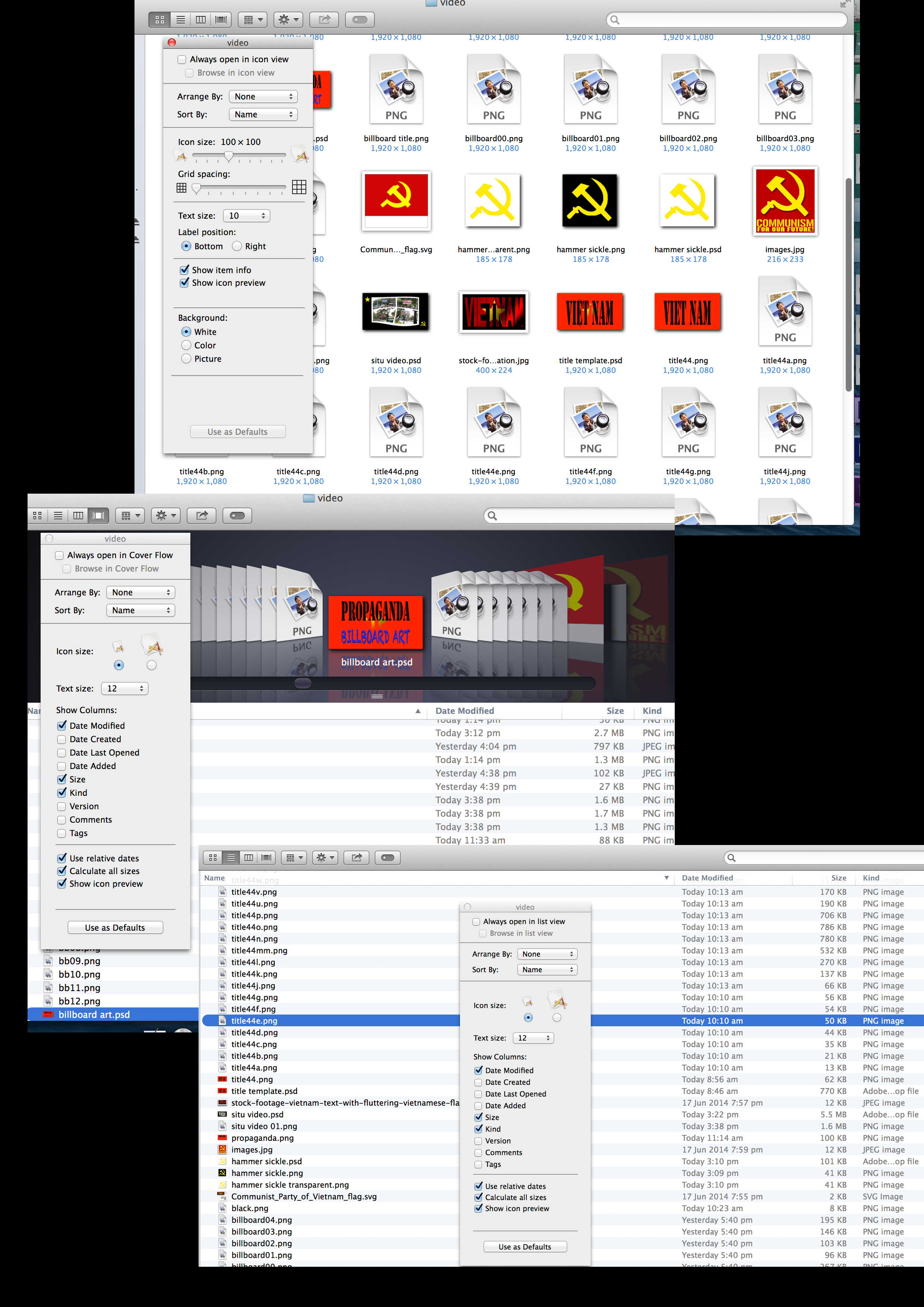Select title44g.png file icon
Viewport: 924px width, 1307px height.
point(688,423)
